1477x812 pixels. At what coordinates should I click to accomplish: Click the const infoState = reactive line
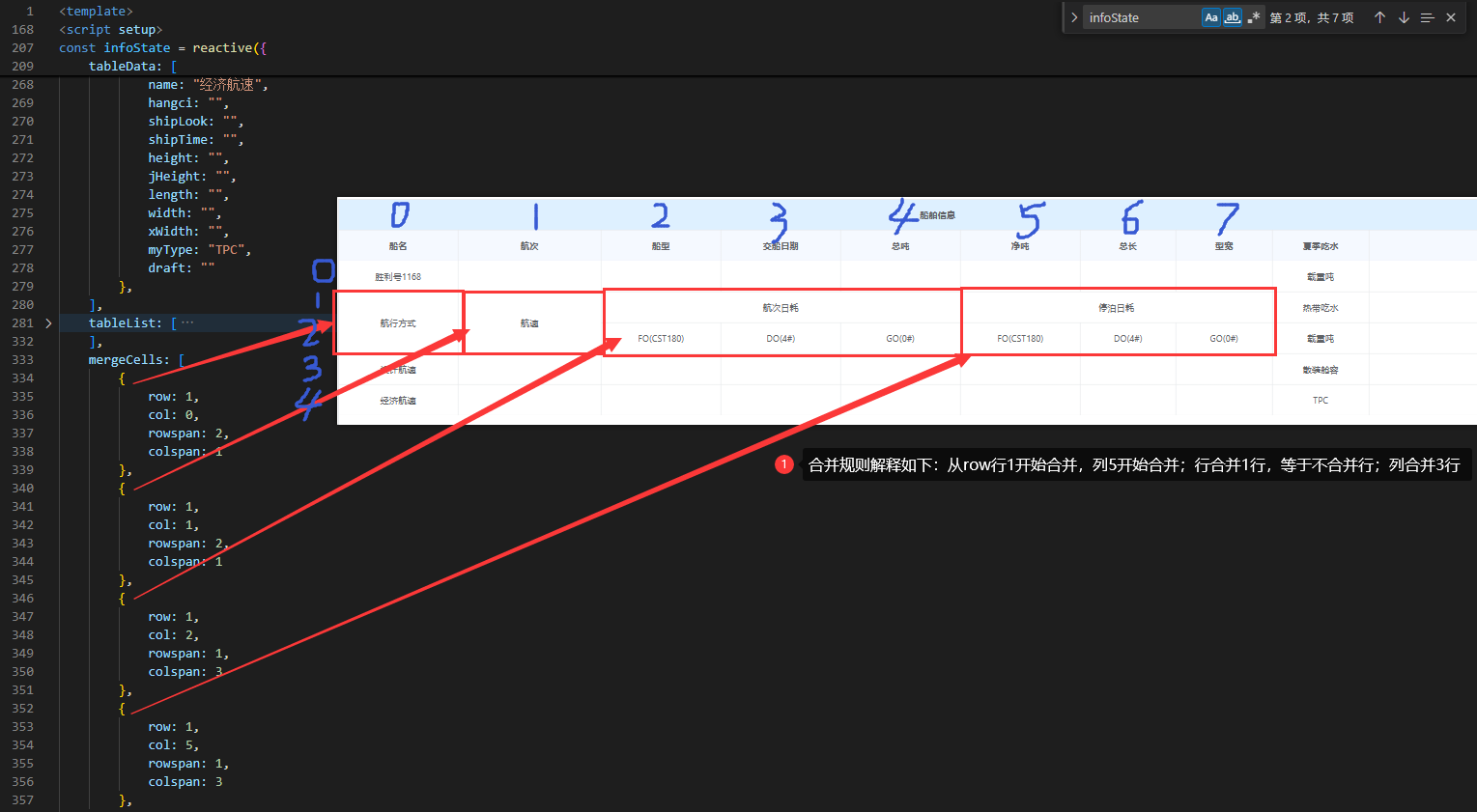pyautogui.click(x=162, y=48)
